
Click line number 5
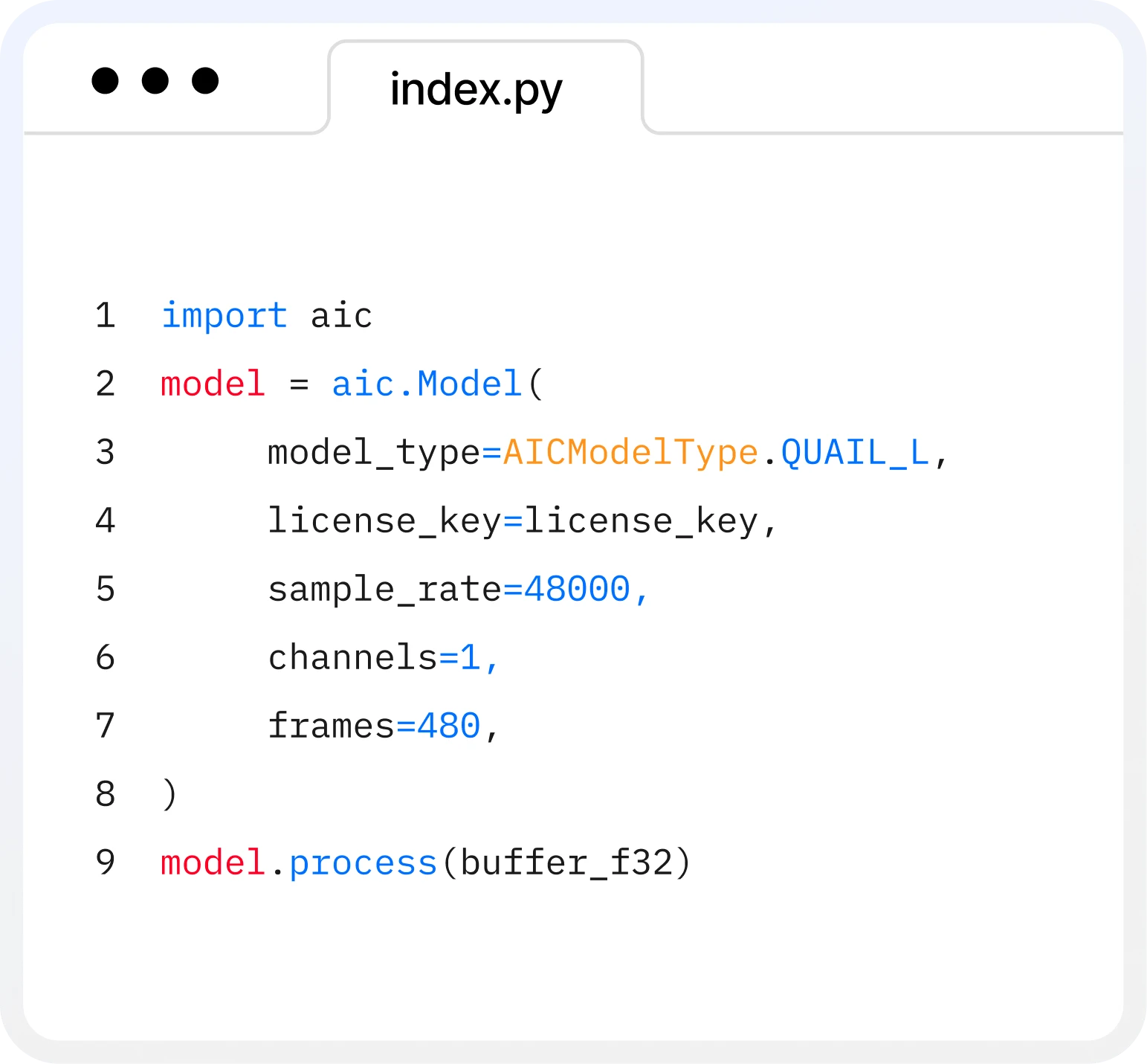[x=106, y=590]
